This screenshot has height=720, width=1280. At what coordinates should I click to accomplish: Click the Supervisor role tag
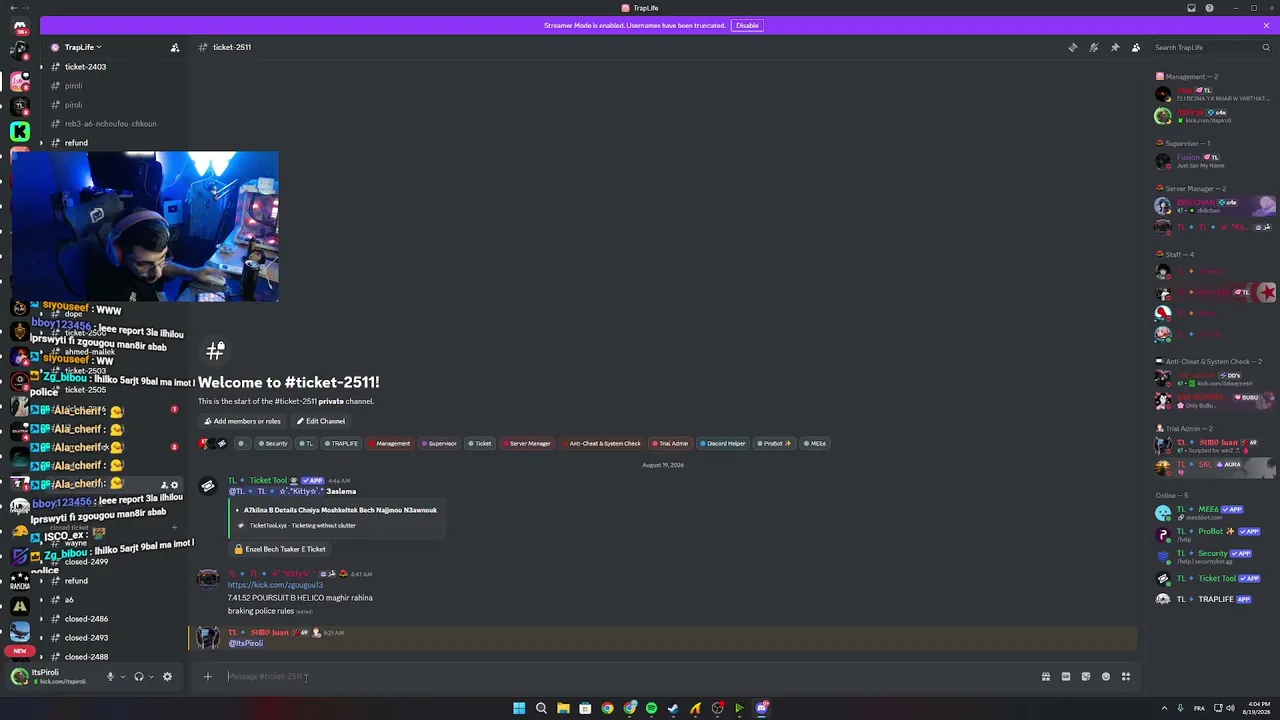coord(439,443)
